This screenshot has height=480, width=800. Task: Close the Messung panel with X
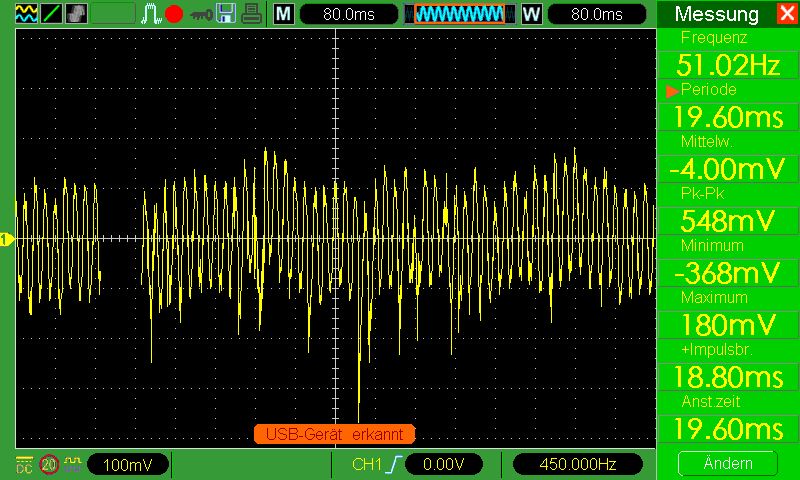click(x=786, y=14)
